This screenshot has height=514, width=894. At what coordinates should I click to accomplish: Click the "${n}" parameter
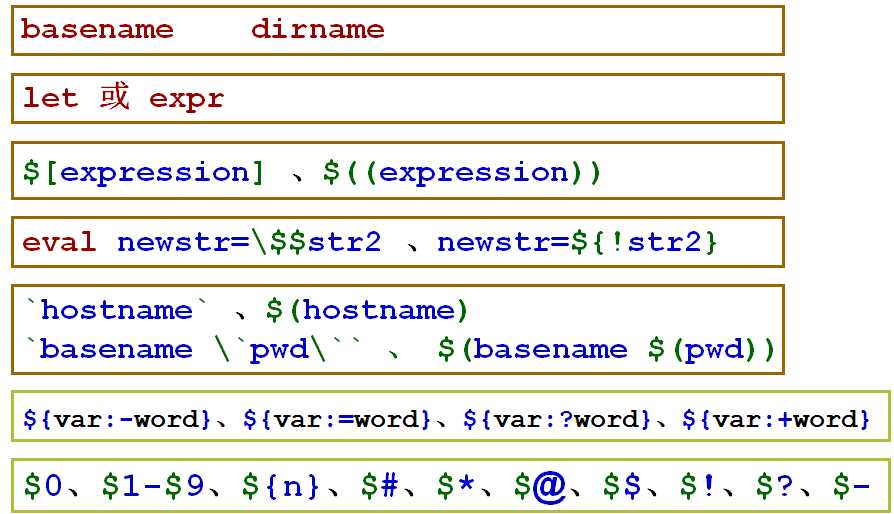[280, 486]
